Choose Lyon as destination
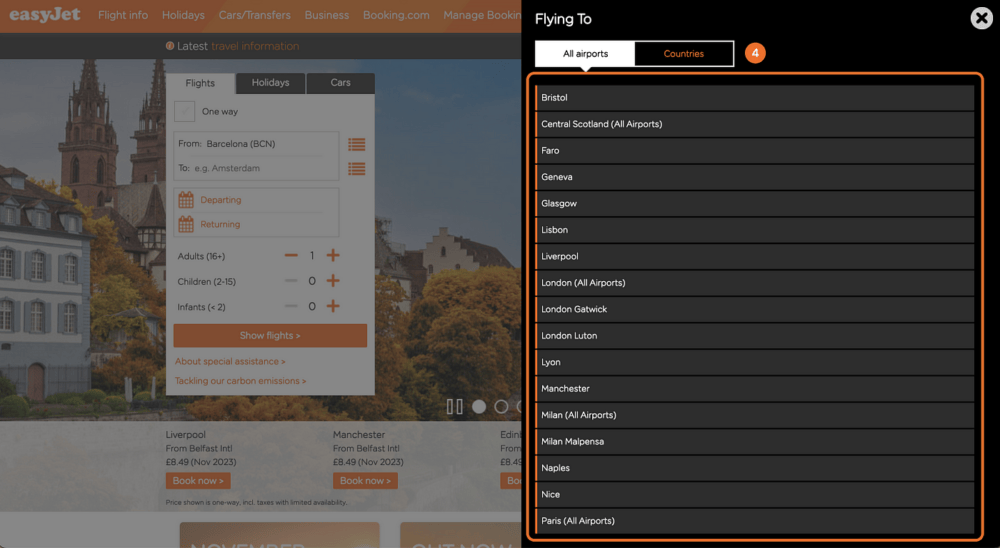The height and width of the screenshot is (548, 1000). click(x=755, y=362)
